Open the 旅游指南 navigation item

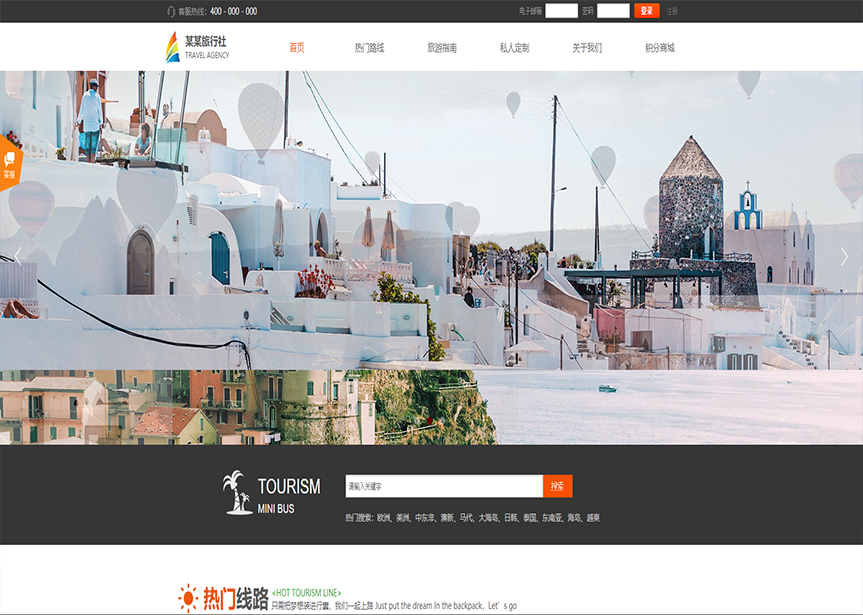click(x=442, y=48)
